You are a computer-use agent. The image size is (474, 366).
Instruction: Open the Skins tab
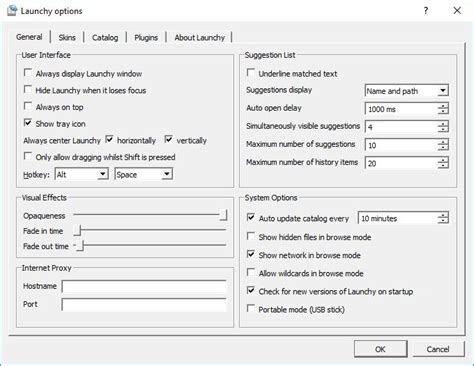[x=67, y=38]
